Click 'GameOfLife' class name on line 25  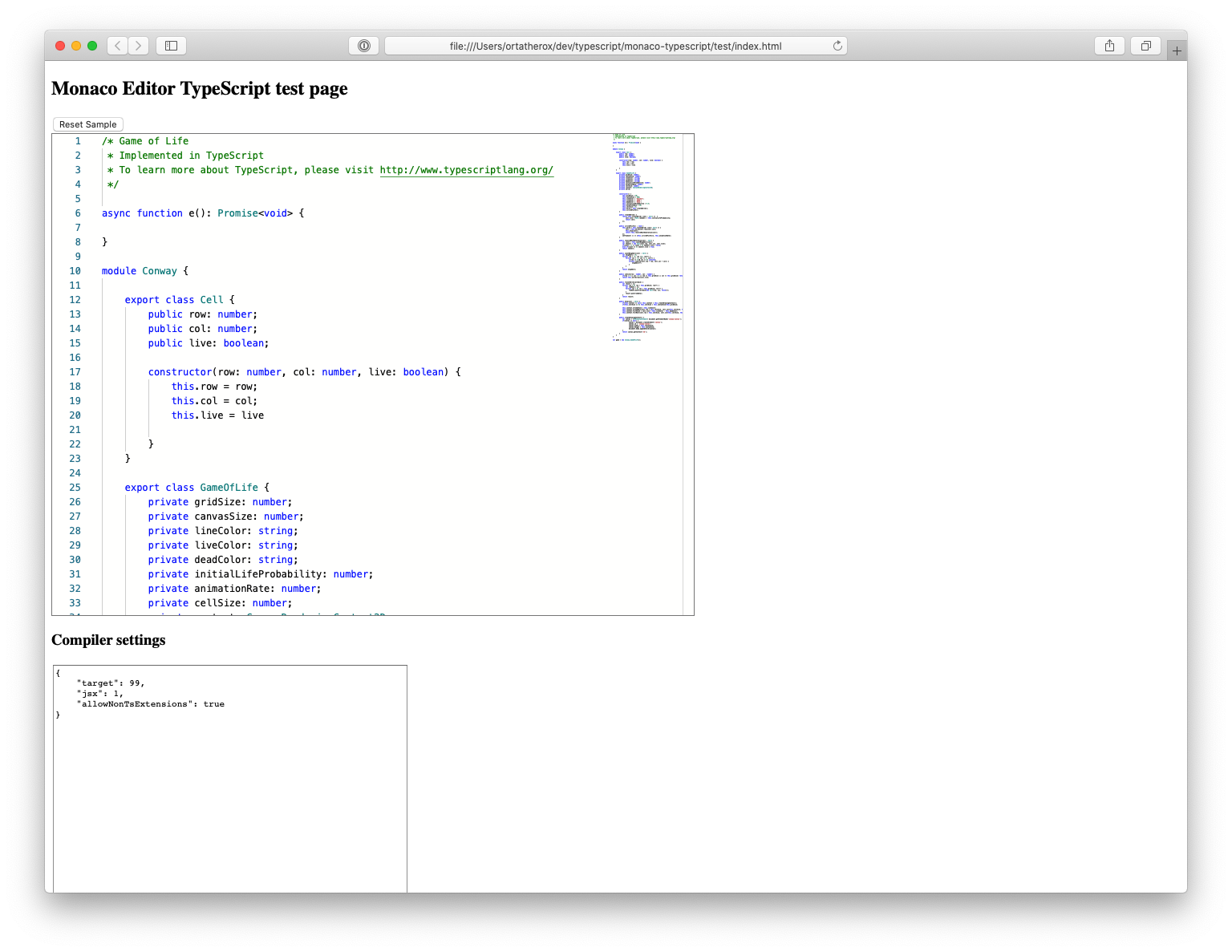pyautogui.click(x=229, y=488)
